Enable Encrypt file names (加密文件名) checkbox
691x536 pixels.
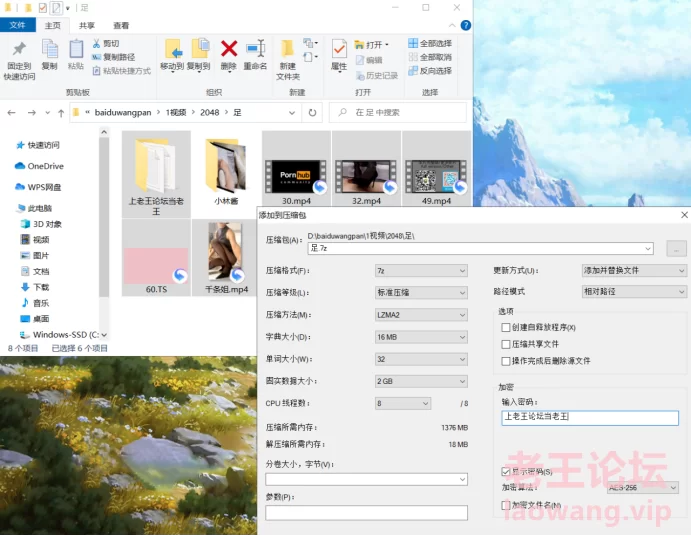coord(505,505)
